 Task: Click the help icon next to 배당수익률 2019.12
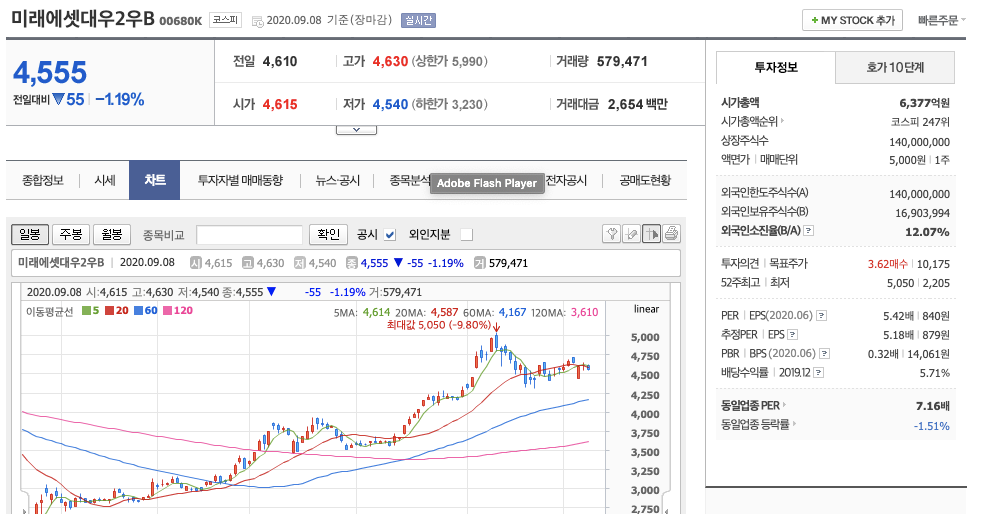coord(818,373)
